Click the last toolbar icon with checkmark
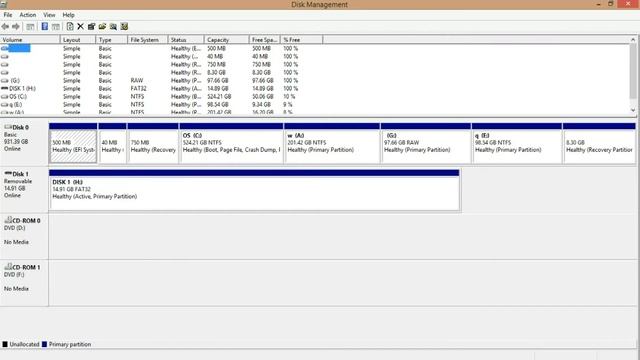640x360 pixels. point(124,27)
